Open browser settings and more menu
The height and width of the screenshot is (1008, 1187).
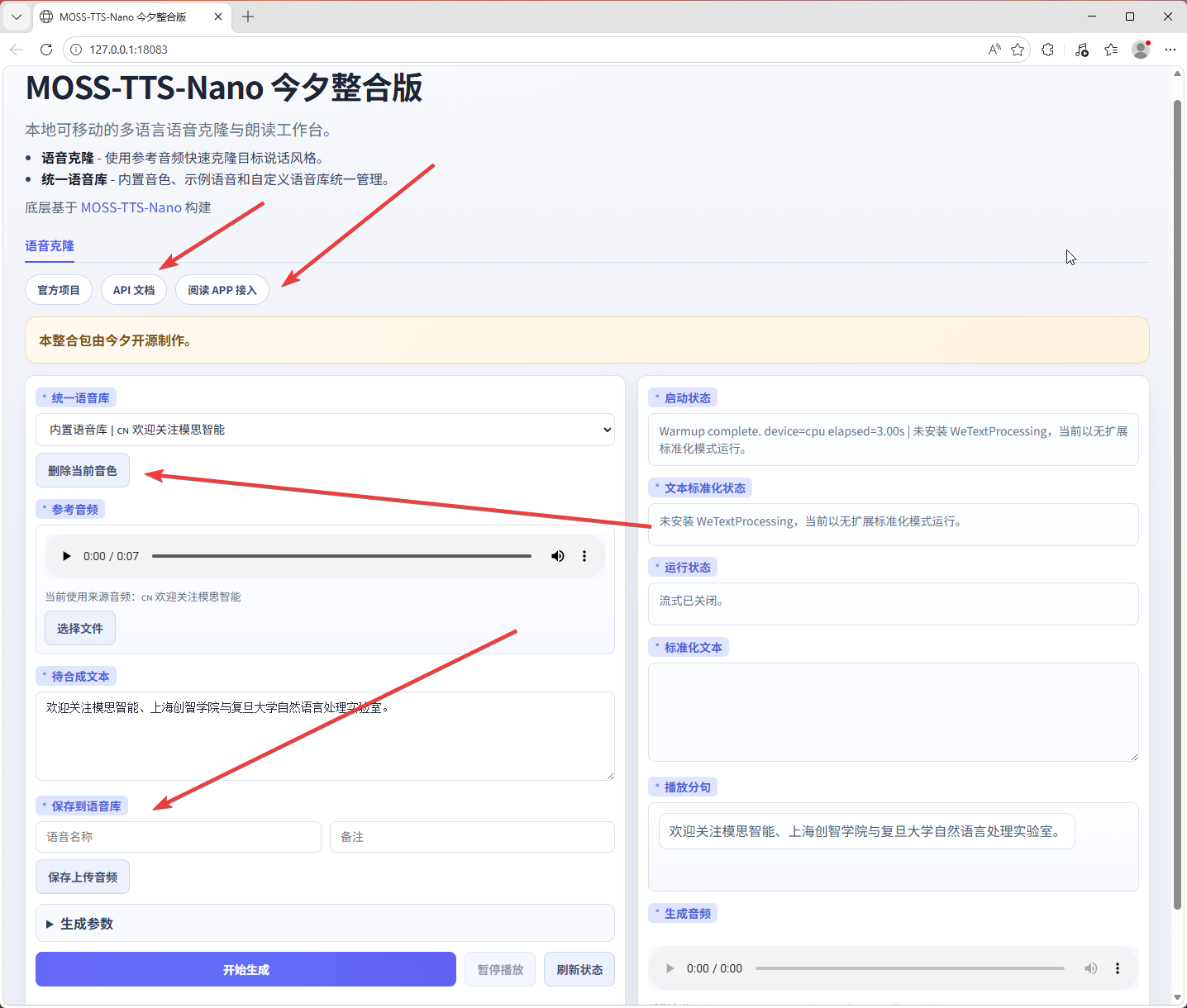pos(1170,50)
